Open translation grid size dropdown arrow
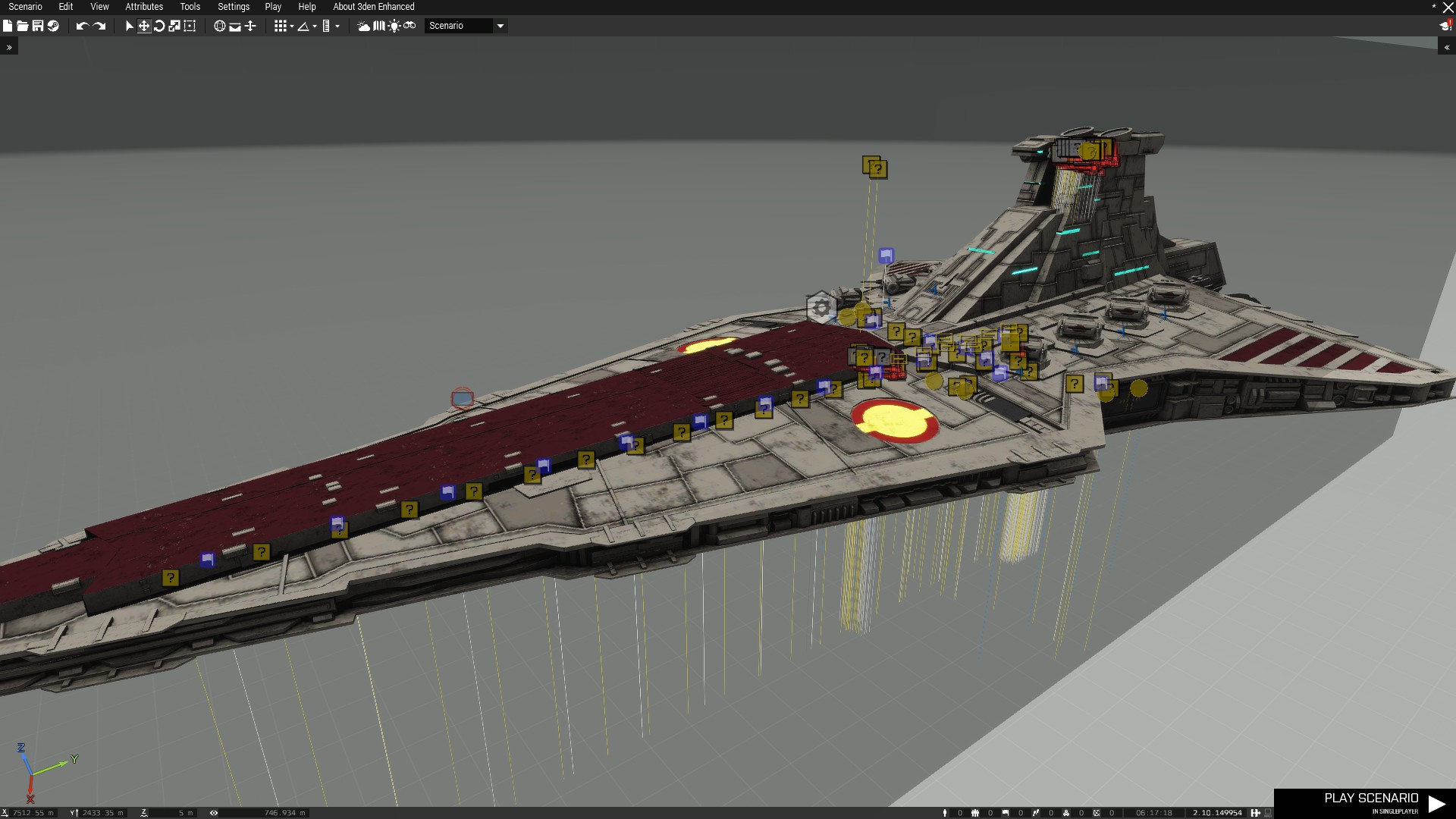This screenshot has width=1456, height=819. click(292, 27)
